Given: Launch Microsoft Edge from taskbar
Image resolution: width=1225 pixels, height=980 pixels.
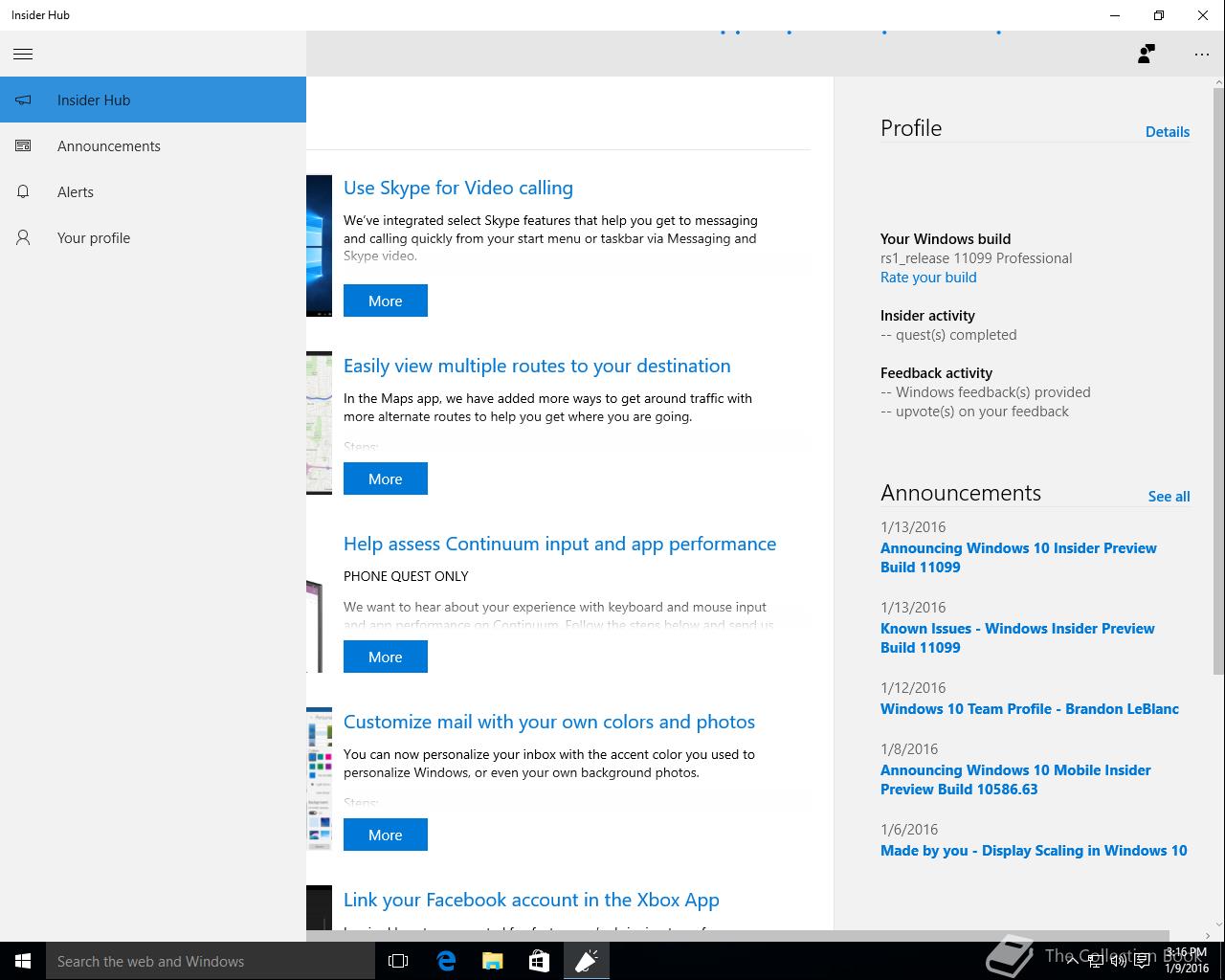Looking at the screenshot, I should 446,961.
